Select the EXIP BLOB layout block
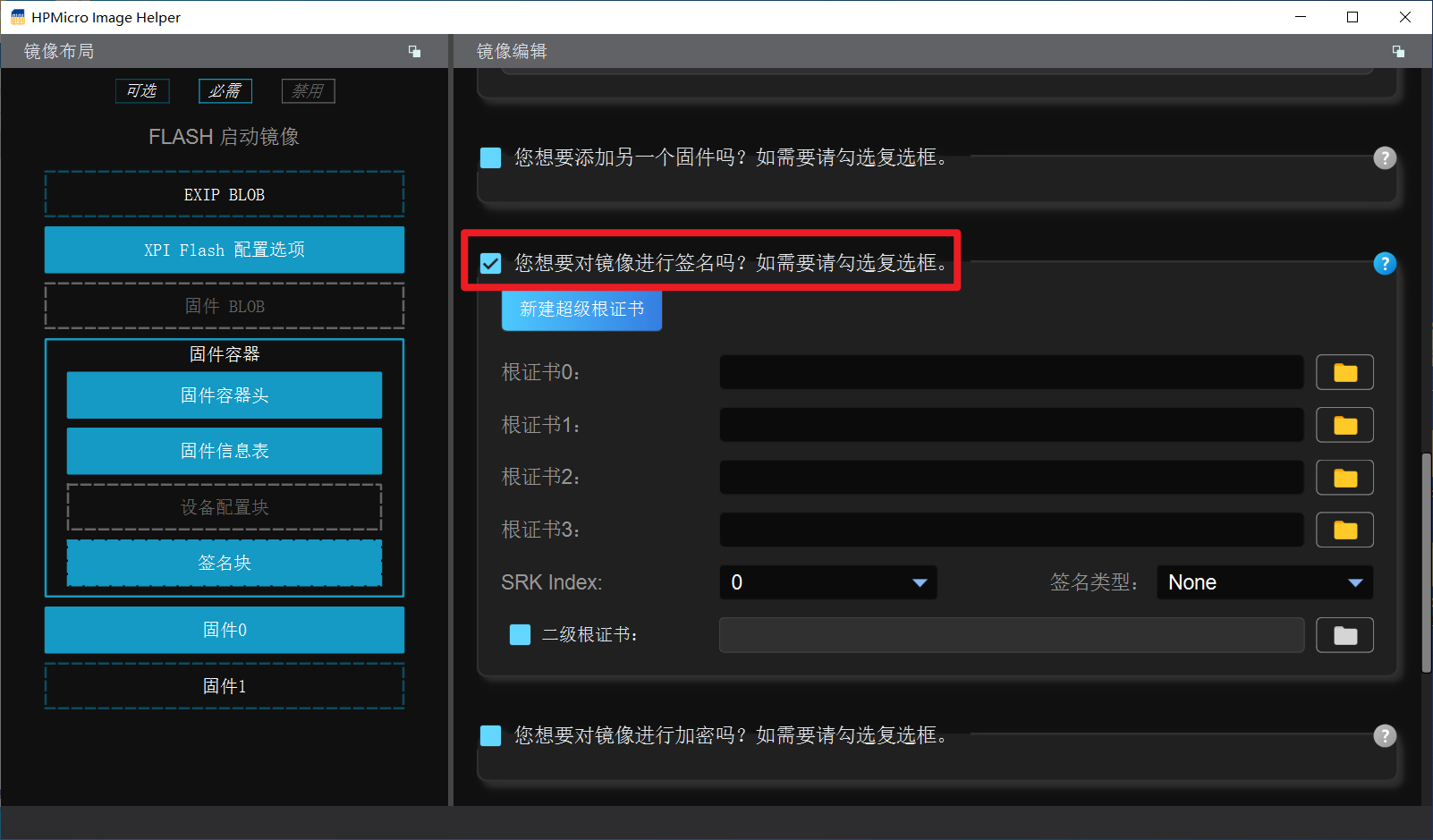Viewport: 1433px width, 840px height. point(225,194)
